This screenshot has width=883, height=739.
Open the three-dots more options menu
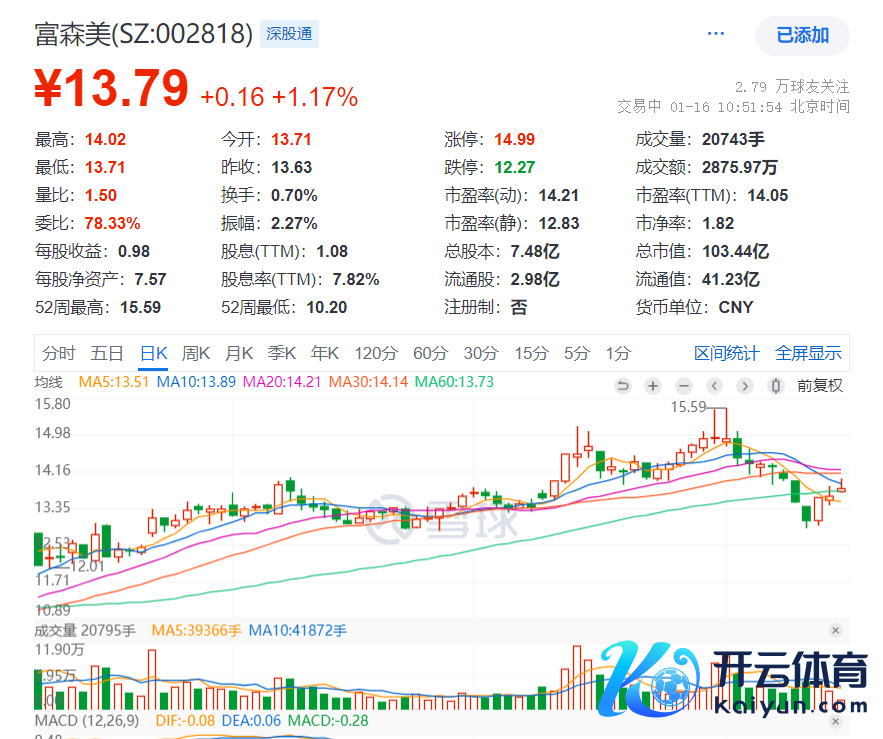pos(715,34)
